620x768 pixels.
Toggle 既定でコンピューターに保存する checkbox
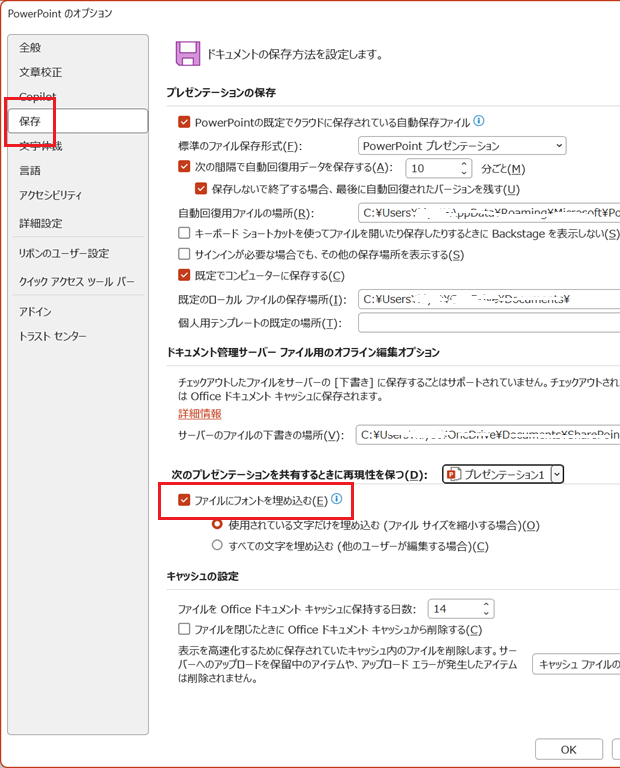(183, 275)
